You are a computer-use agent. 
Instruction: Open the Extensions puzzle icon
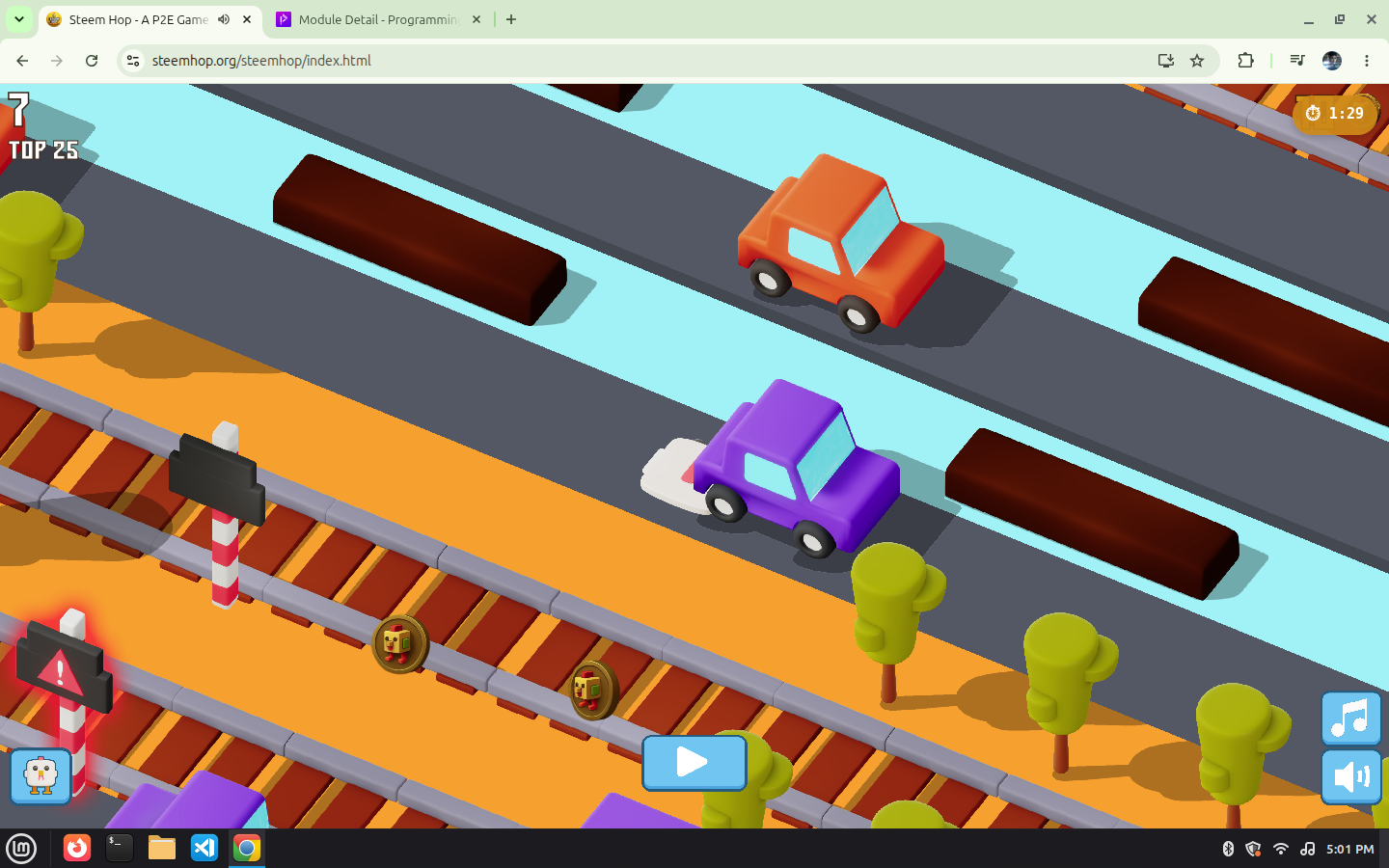(1245, 61)
